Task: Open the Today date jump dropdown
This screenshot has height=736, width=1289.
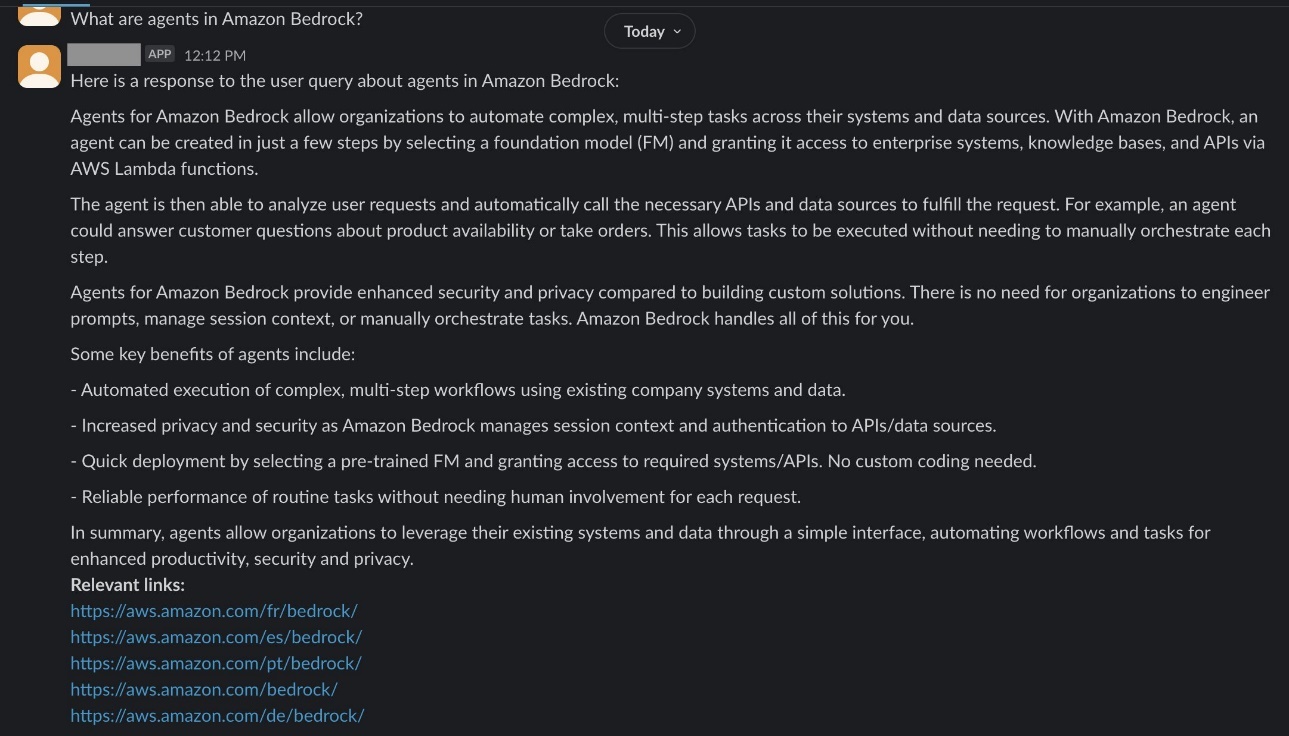Action: [x=649, y=31]
